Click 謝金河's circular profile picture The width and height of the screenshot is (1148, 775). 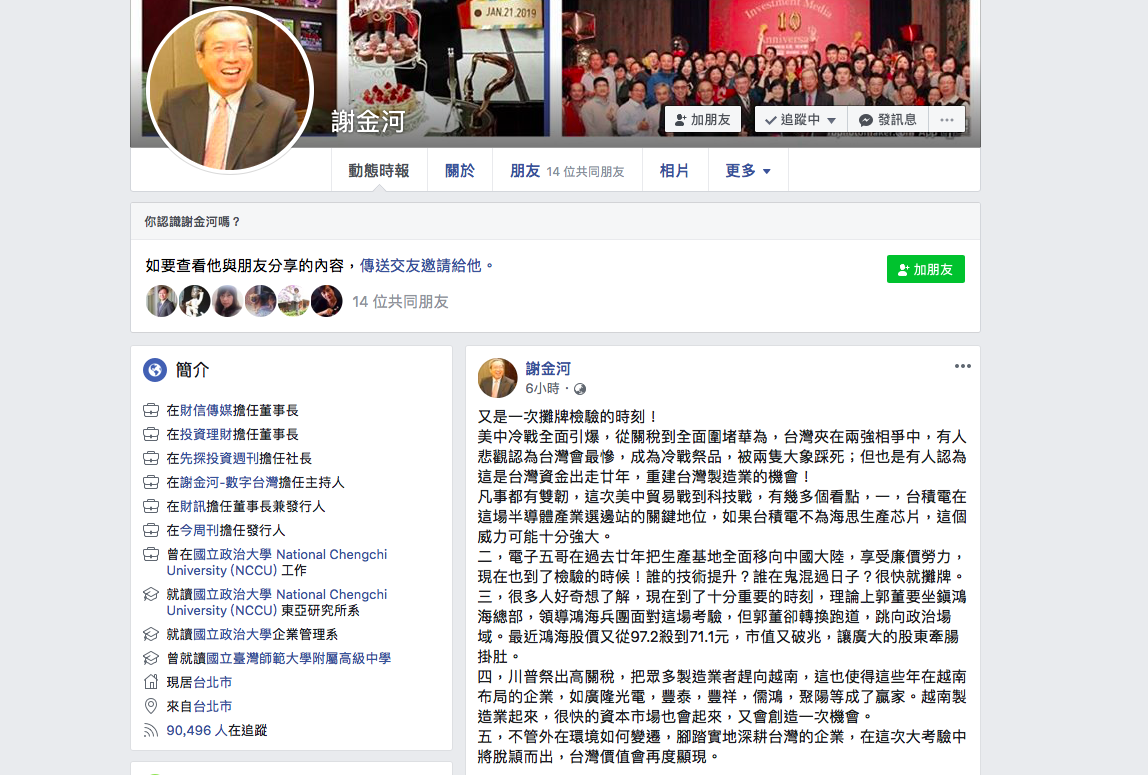(232, 88)
